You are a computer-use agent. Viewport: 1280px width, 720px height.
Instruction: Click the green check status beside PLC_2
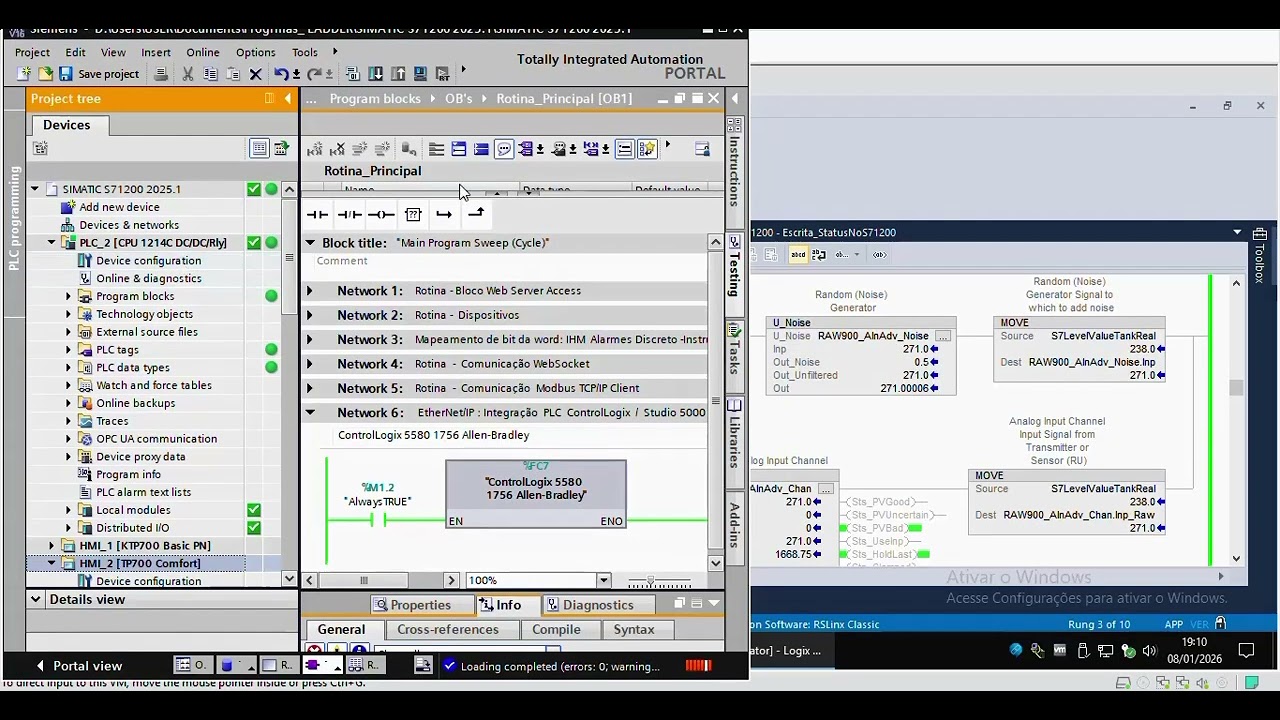pyautogui.click(x=254, y=242)
